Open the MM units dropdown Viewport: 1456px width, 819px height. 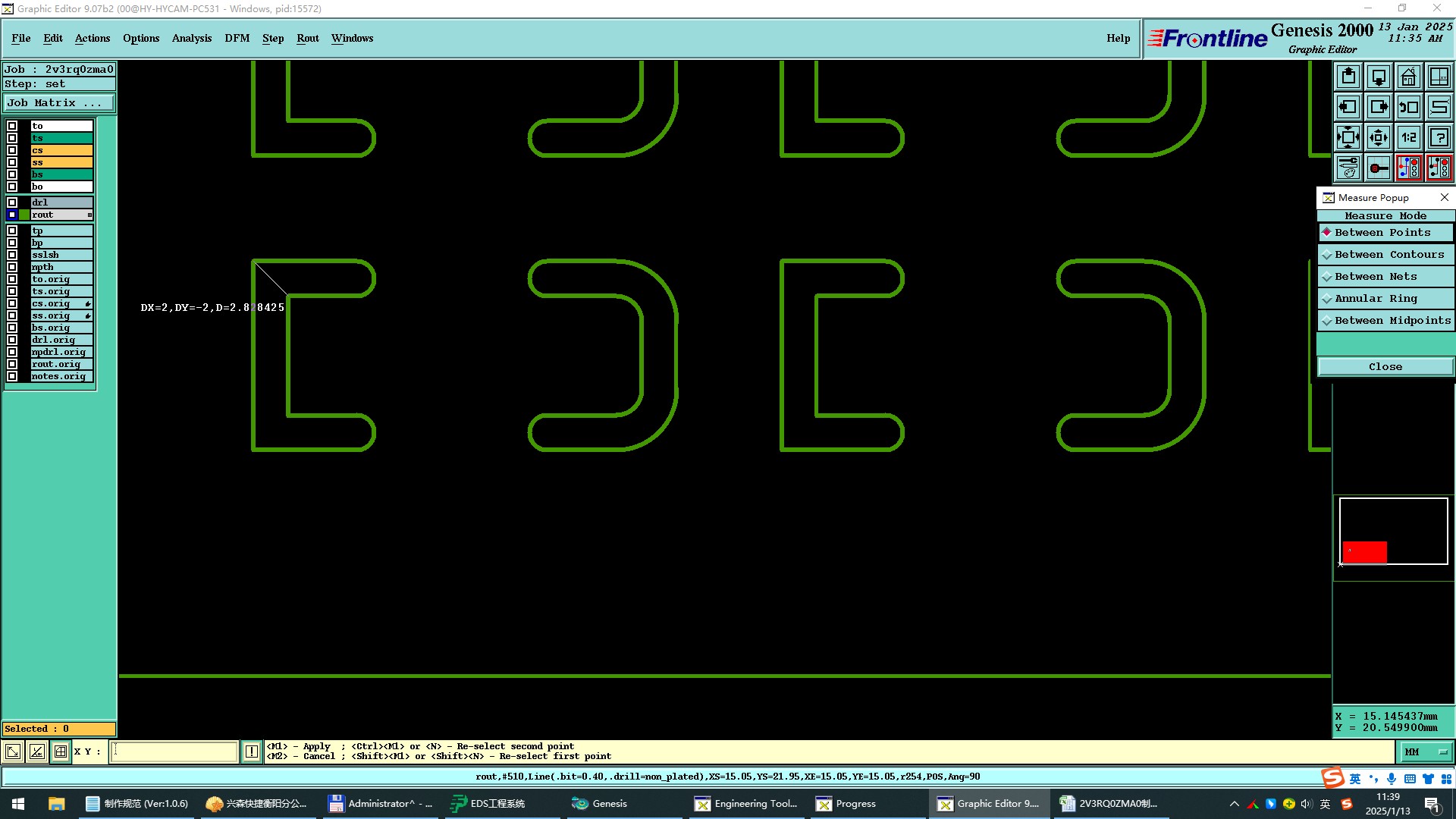(x=1426, y=752)
